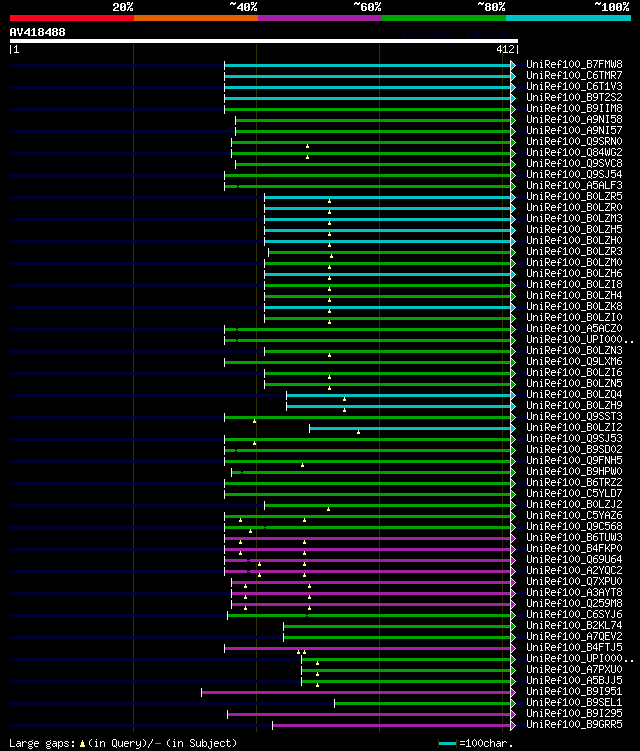The height and width of the screenshot is (751, 640).
Task: Select UniRef100_C5YAZ6 label
Action: click(574, 516)
